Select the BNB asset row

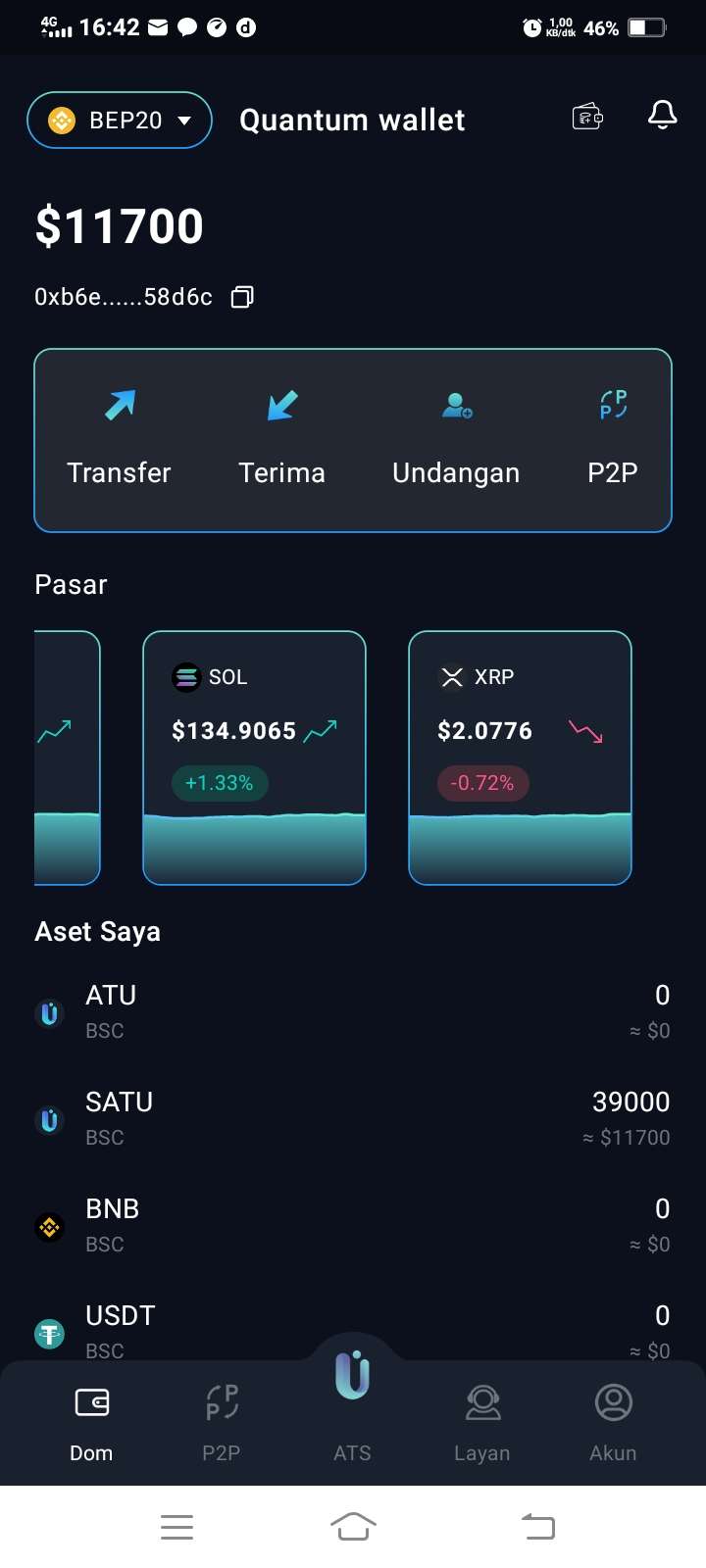(x=353, y=1225)
